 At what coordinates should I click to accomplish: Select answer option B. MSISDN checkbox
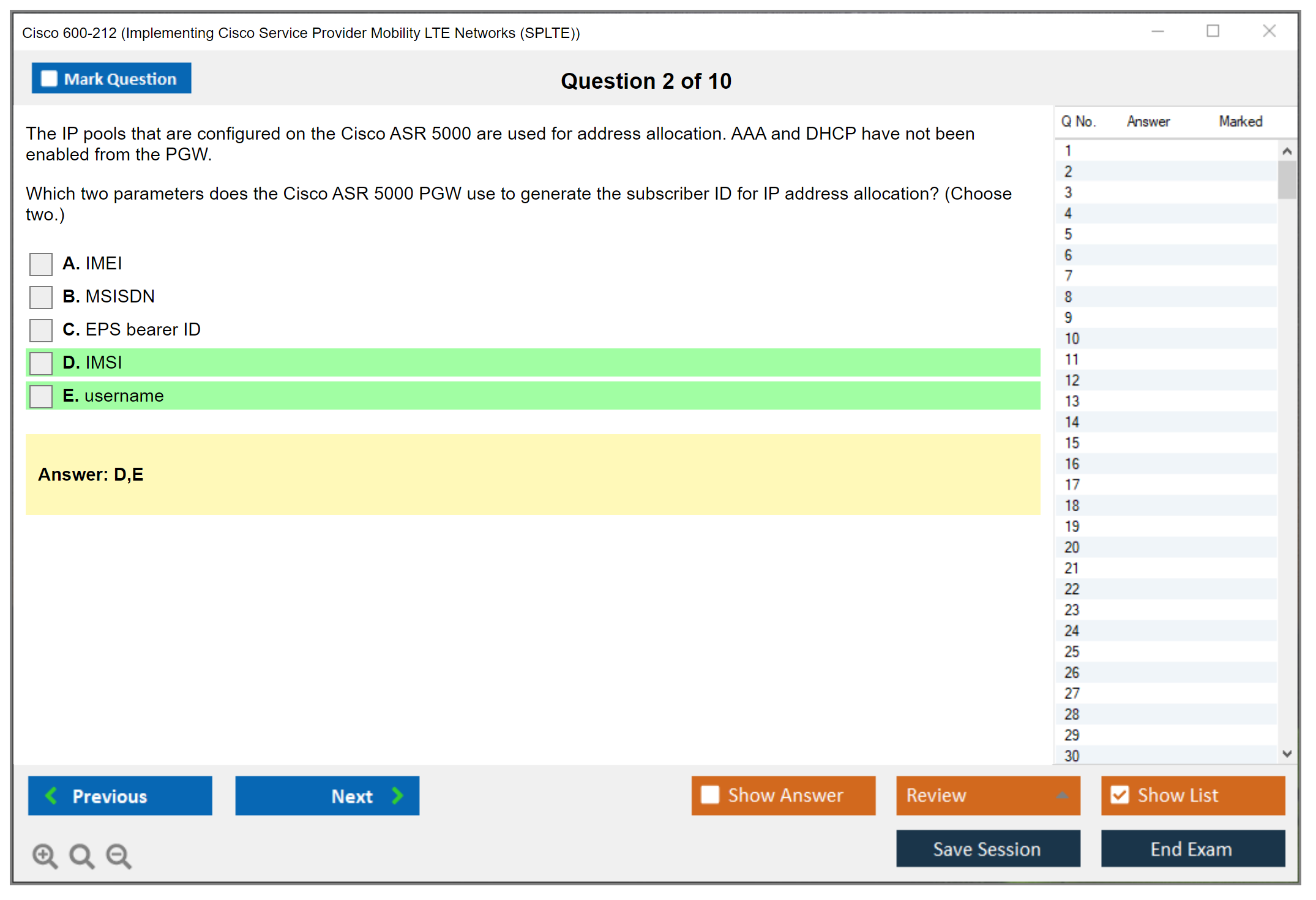[x=41, y=297]
